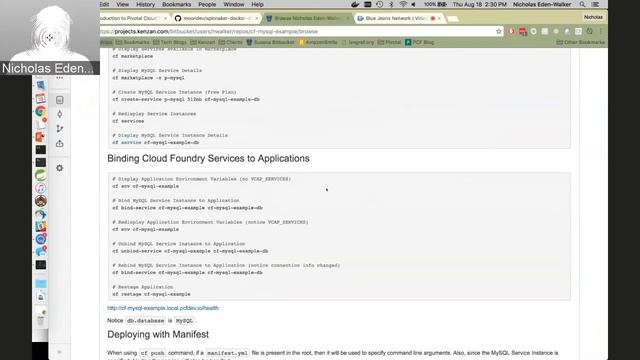The width and height of the screenshot is (640, 360).
Task: Click the cf unbind-service command line
Action: (190, 251)
